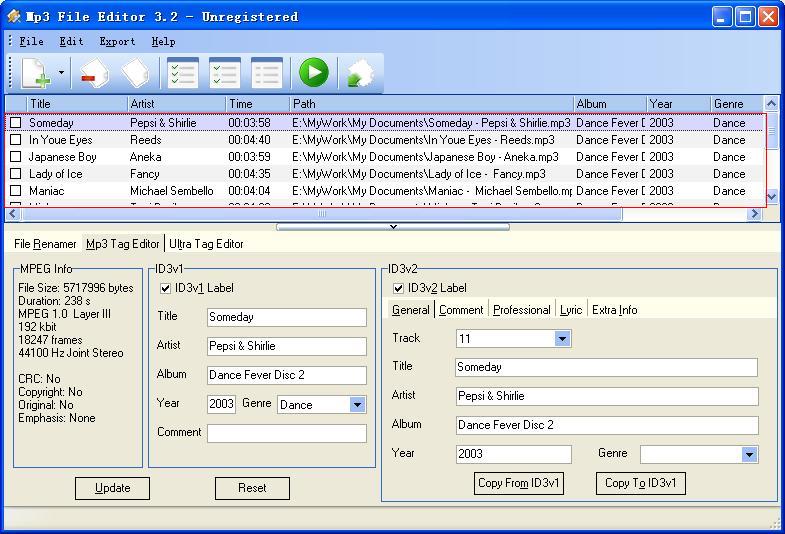785x534 pixels.
Task: Open the ID3v1 Genre dropdown
Action: 357,405
